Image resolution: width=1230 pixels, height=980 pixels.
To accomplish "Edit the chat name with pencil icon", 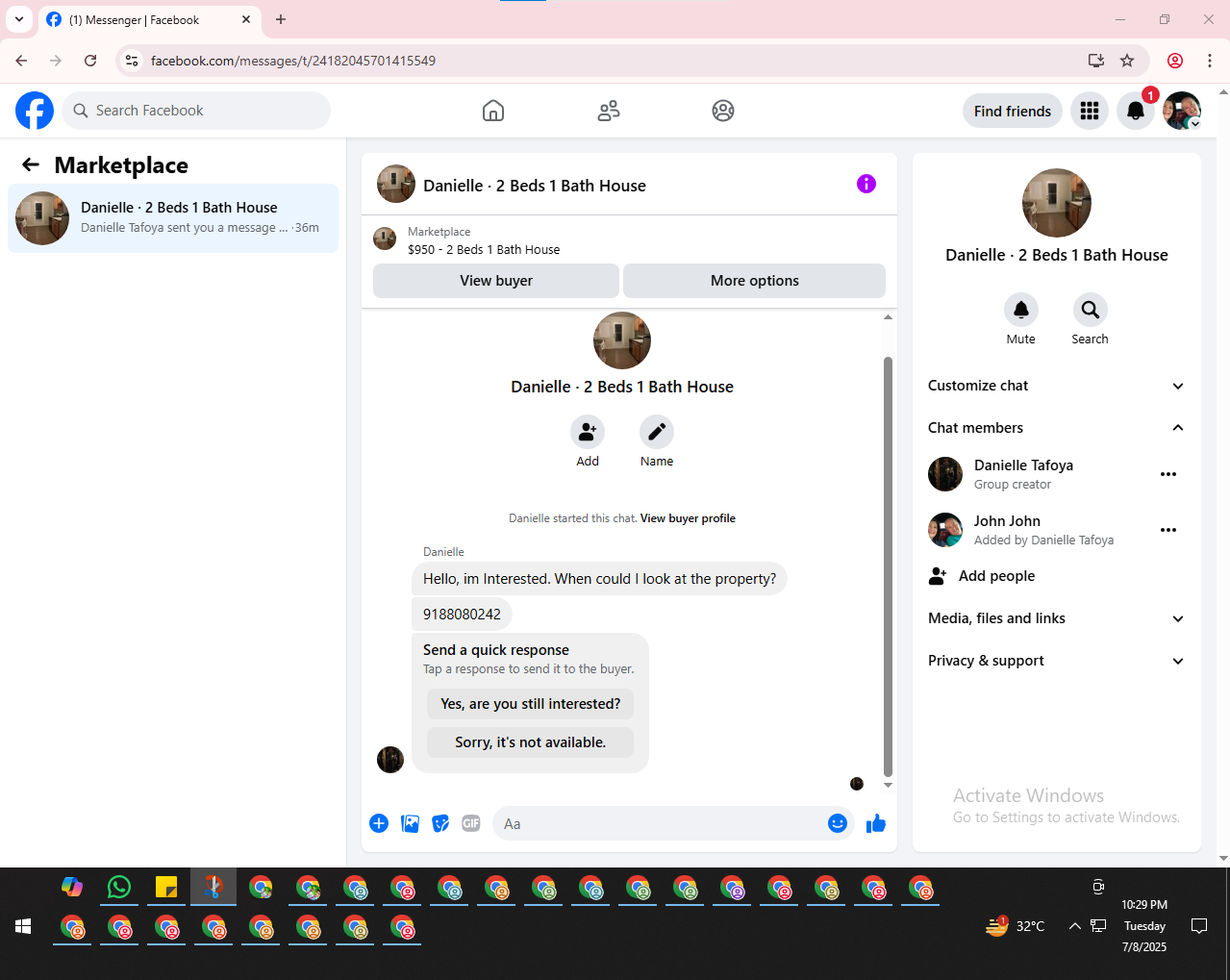I will pos(657,432).
